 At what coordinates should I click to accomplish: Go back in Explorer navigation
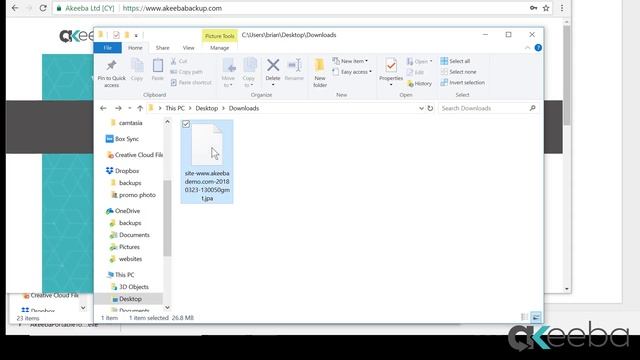(103, 108)
